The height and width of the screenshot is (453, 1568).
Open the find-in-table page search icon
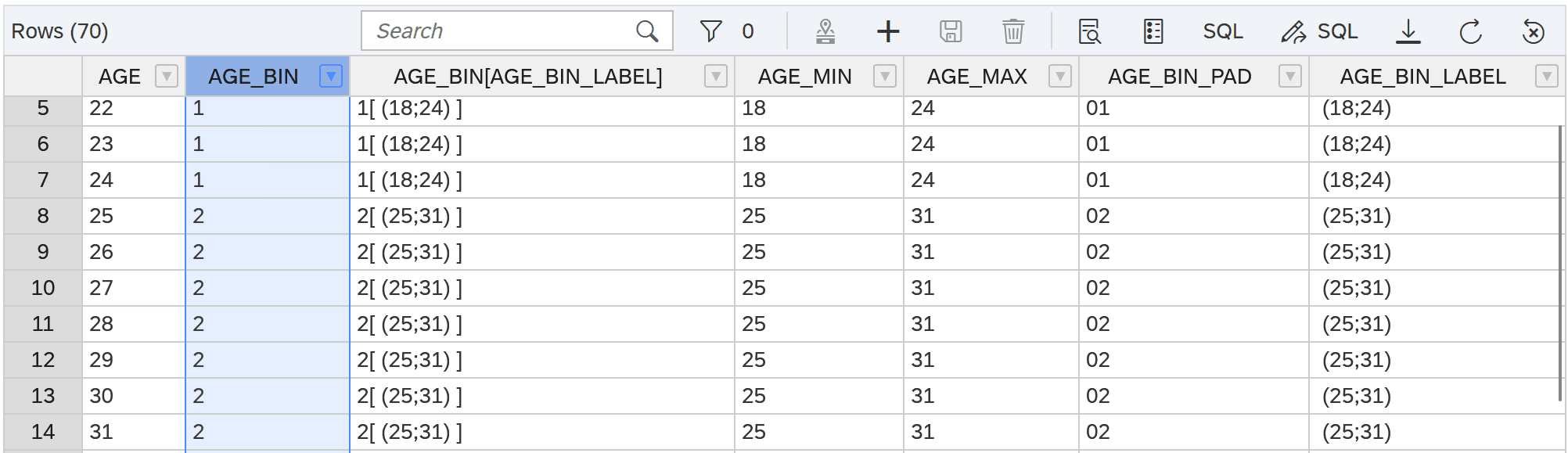(1090, 31)
